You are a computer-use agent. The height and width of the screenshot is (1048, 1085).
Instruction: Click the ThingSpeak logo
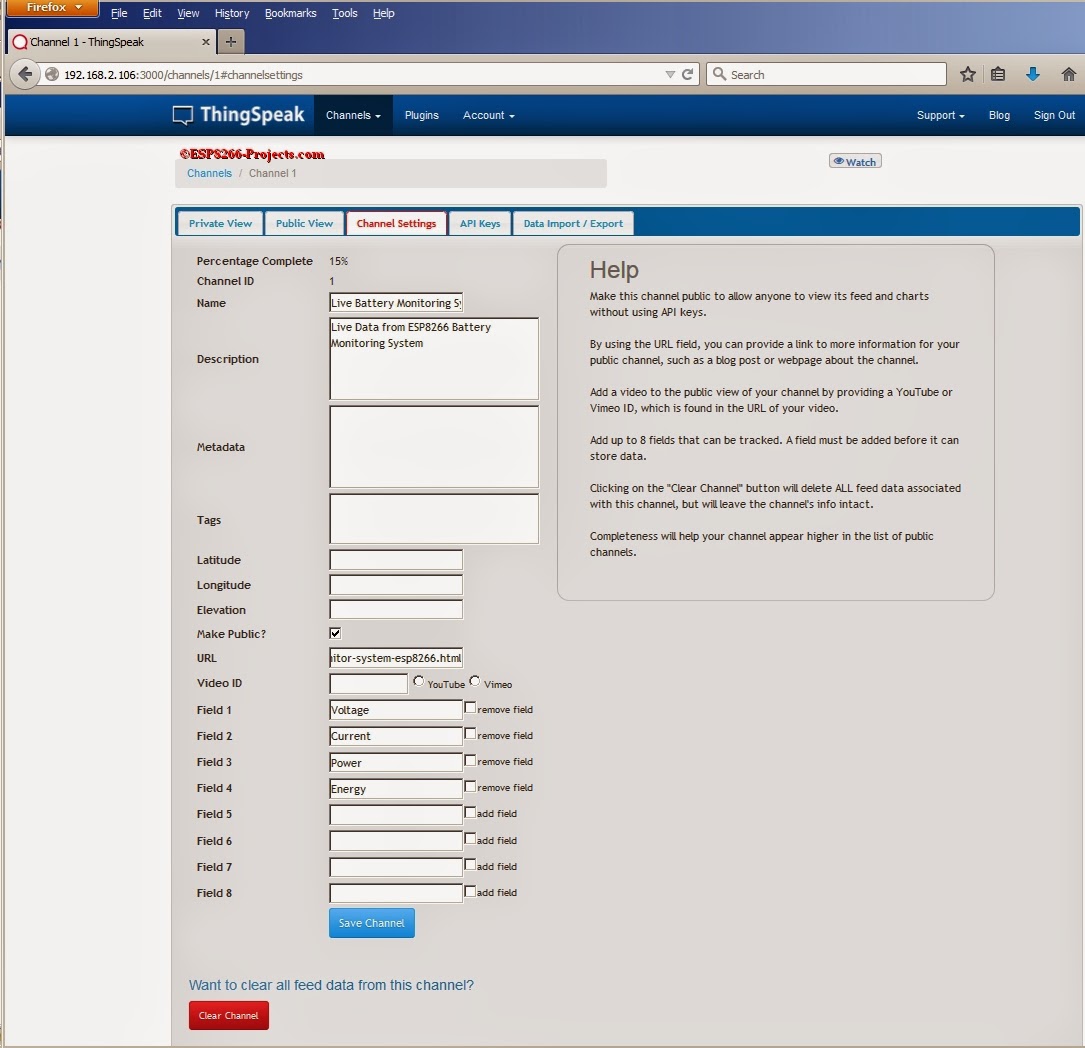238,114
